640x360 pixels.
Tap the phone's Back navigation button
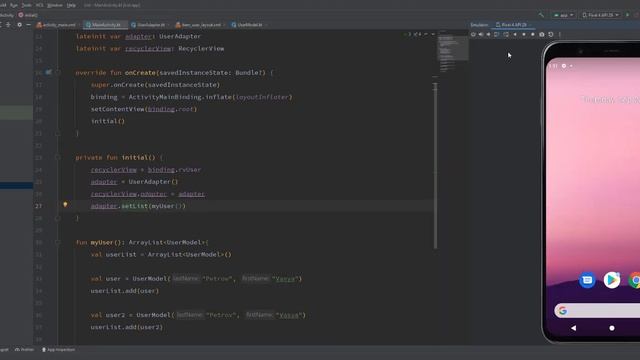click(573, 328)
